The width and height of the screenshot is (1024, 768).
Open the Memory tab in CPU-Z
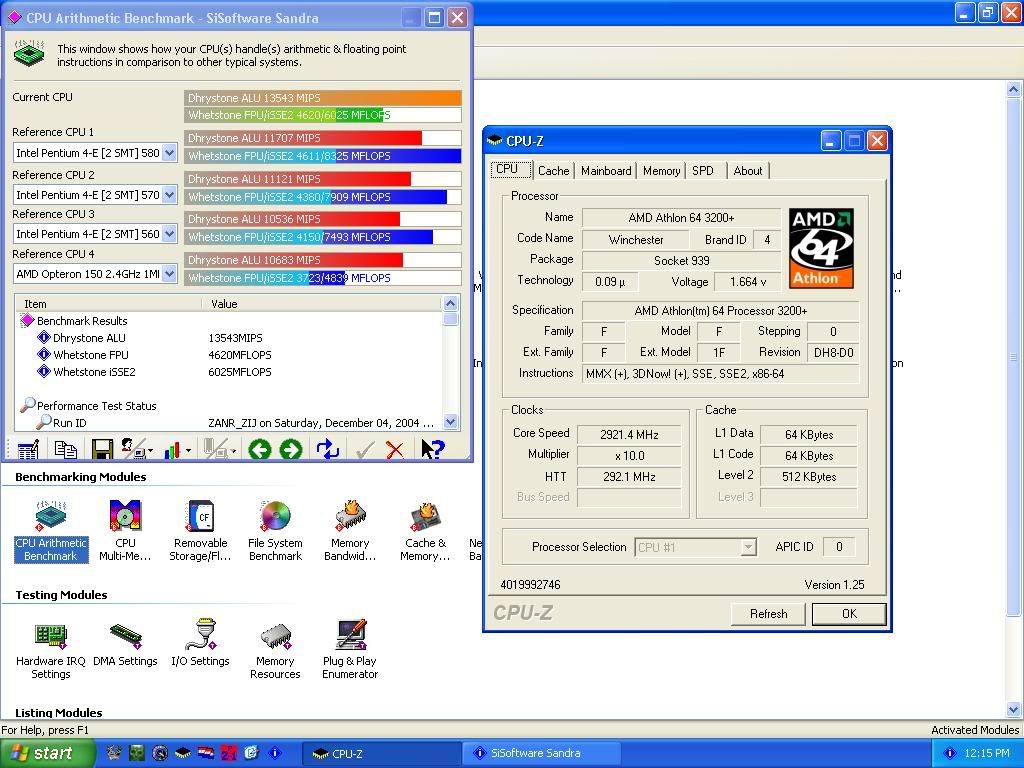click(x=661, y=171)
